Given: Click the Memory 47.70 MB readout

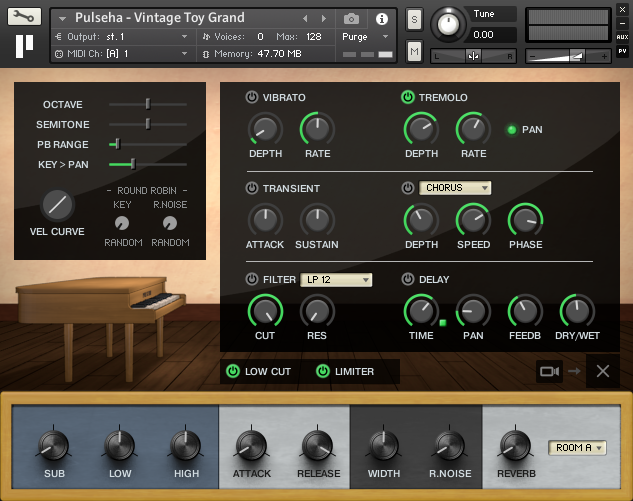Looking at the screenshot, I should pos(258,54).
